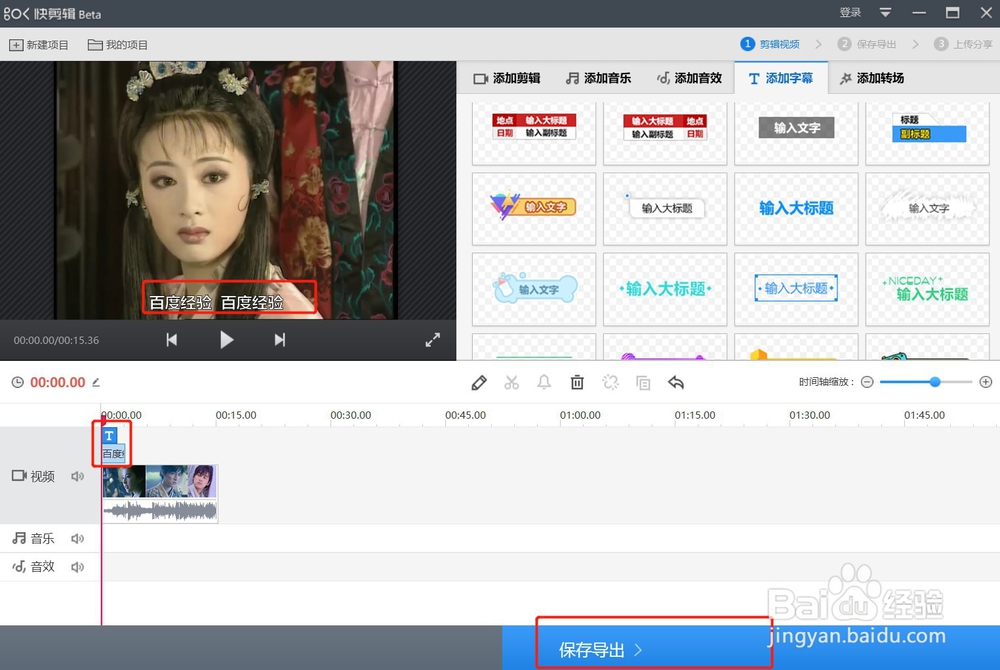Select the 输入大标题 blue subtitle template
The height and width of the screenshot is (670, 1000).
796,209
